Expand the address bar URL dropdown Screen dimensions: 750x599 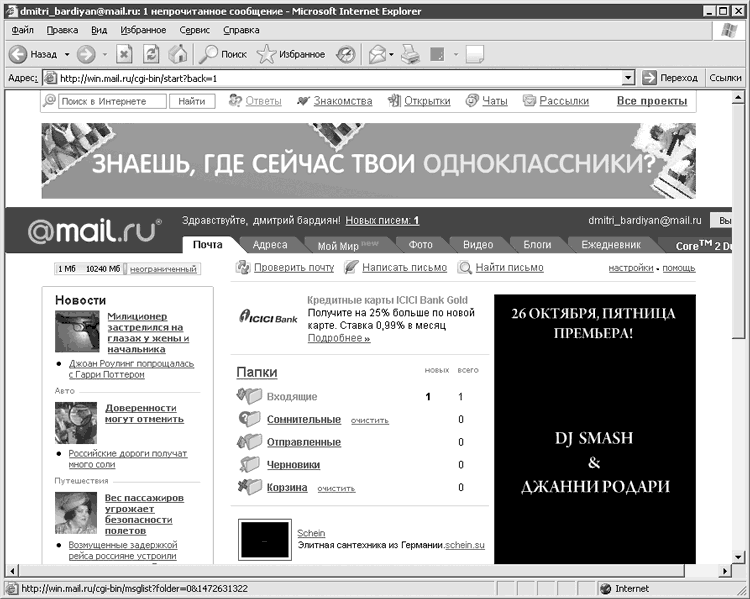tap(628, 78)
